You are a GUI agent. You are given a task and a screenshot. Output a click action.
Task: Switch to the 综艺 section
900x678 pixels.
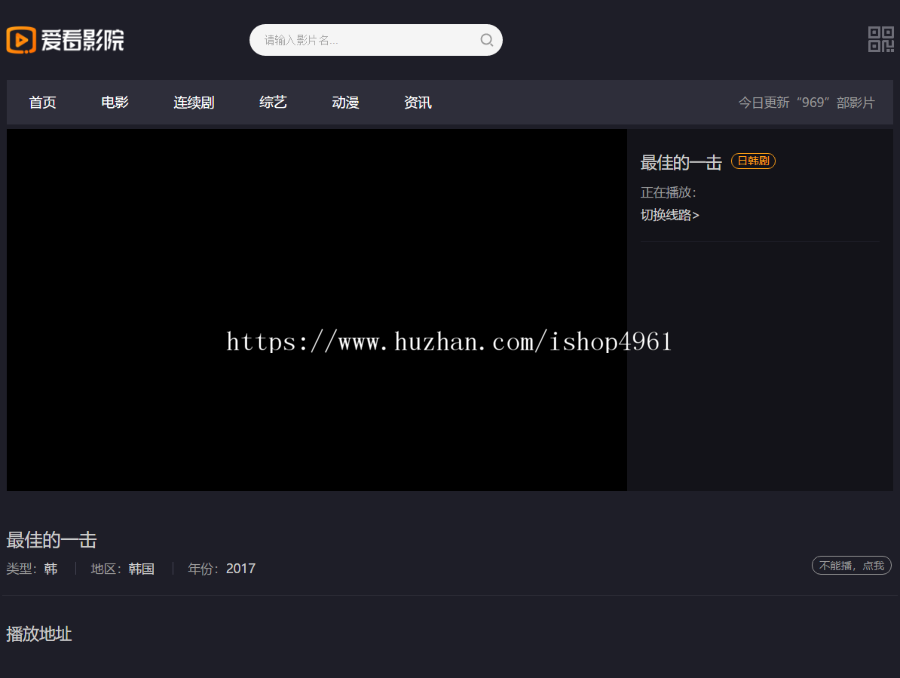tap(272, 102)
